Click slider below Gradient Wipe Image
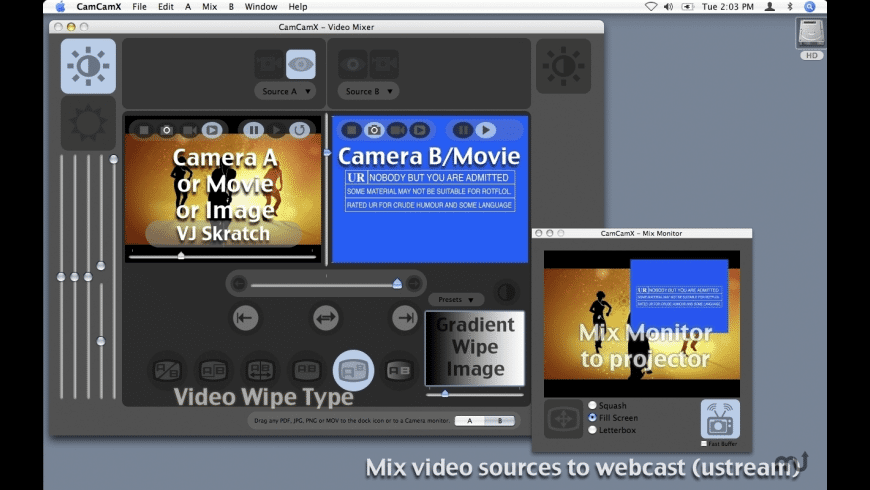The width and height of the screenshot is (870, 490). pos(475,394)
